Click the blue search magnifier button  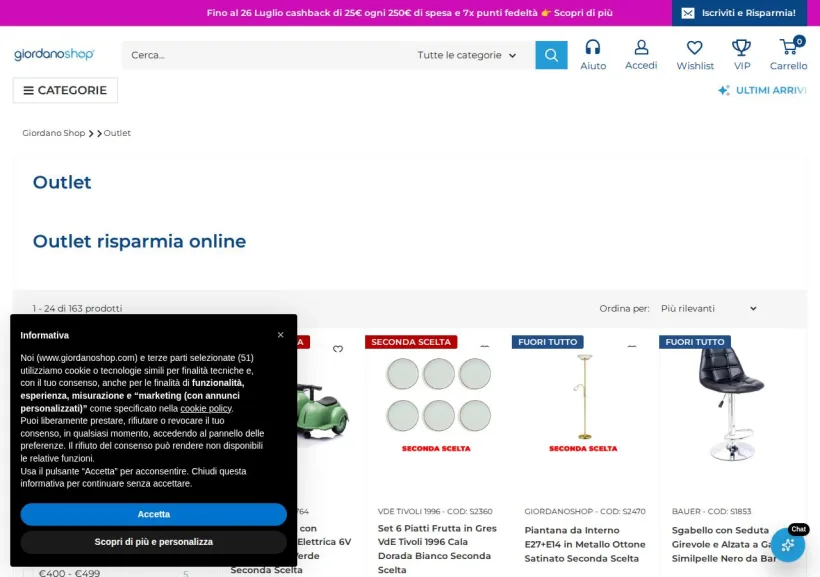[551, 55]
